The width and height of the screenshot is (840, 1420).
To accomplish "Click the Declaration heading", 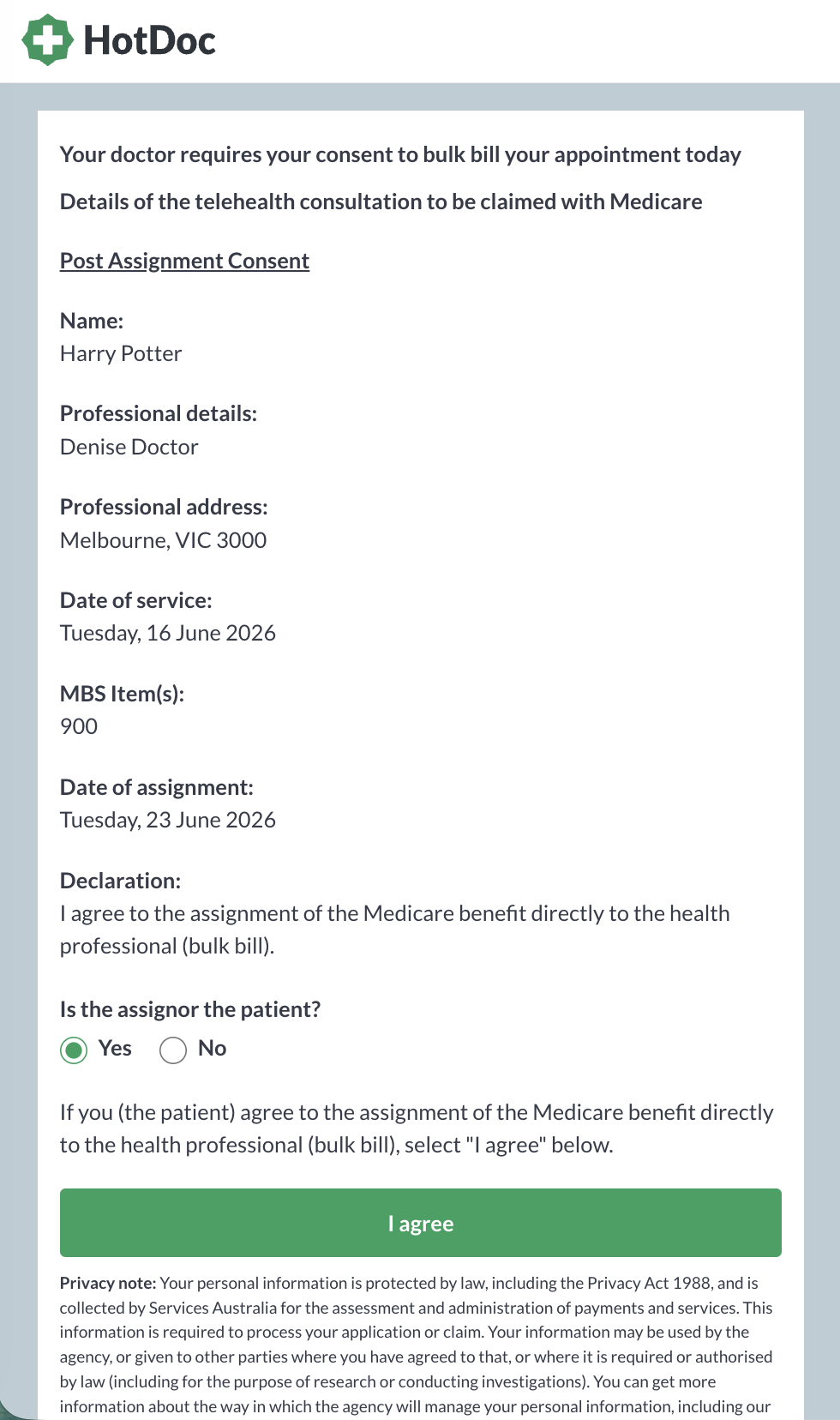I will (x=120, y=881).
